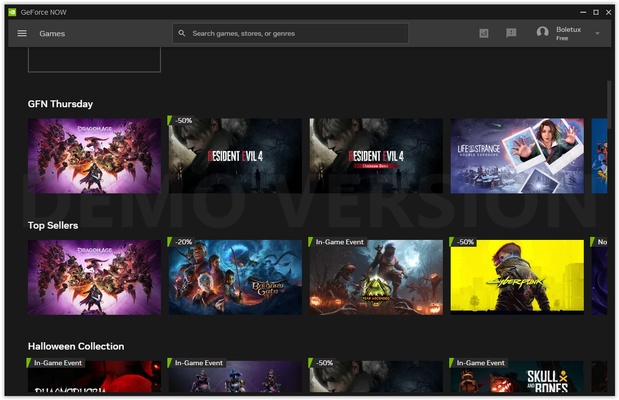Minimize the GeForce NOW window
The image size is (619, 400).
pos(583,12)
